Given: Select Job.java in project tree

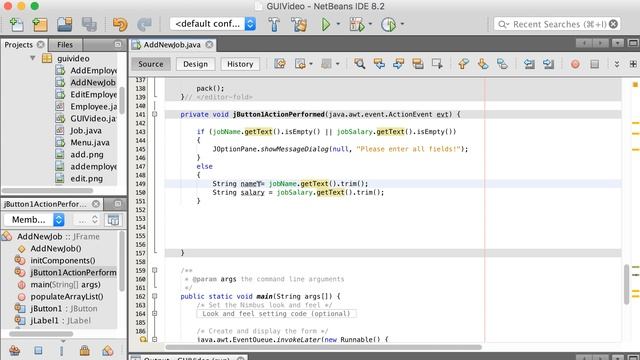Looking at the screenshot, I should (86, 131).
